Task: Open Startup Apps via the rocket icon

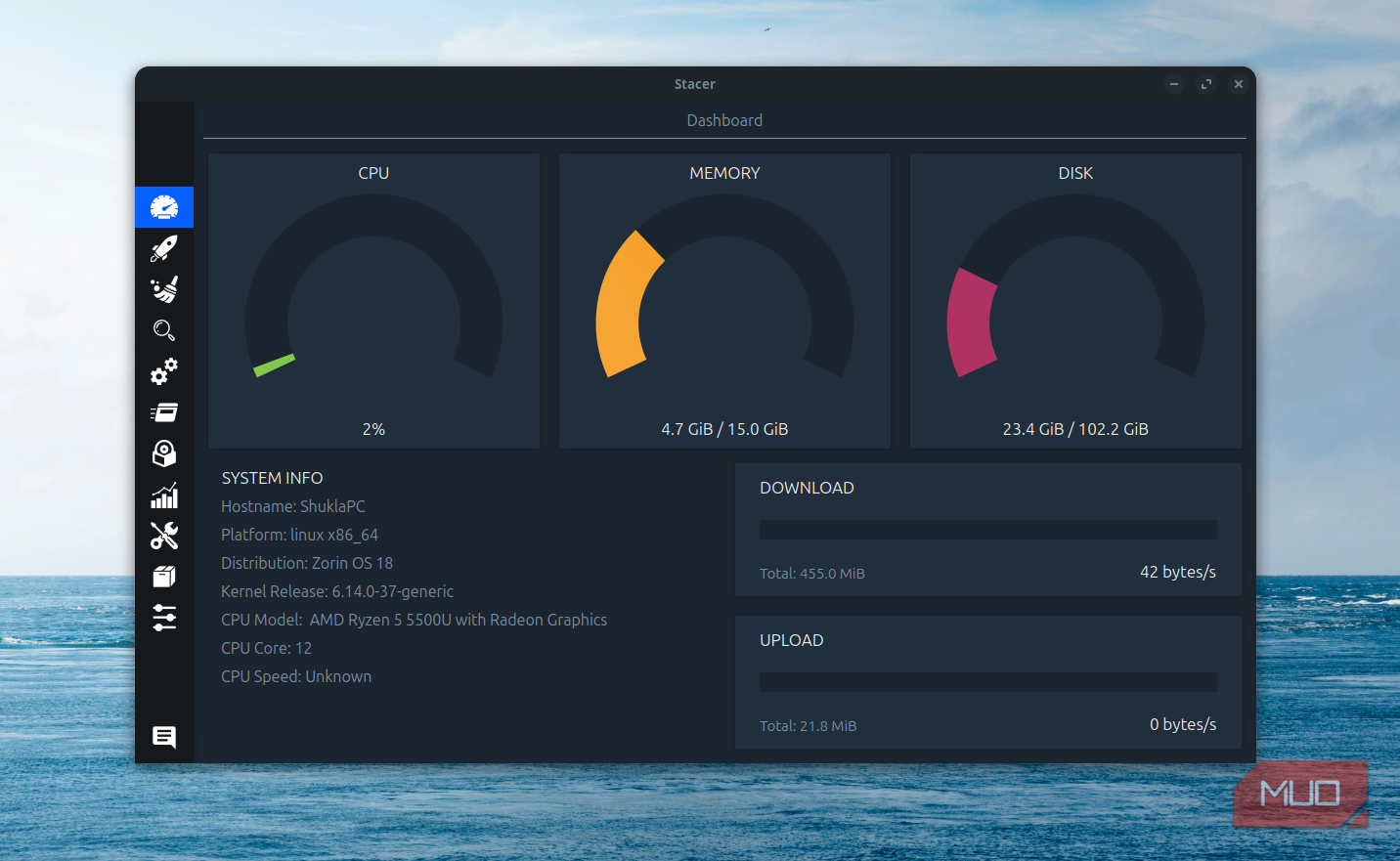Action: tap(164, 248)
